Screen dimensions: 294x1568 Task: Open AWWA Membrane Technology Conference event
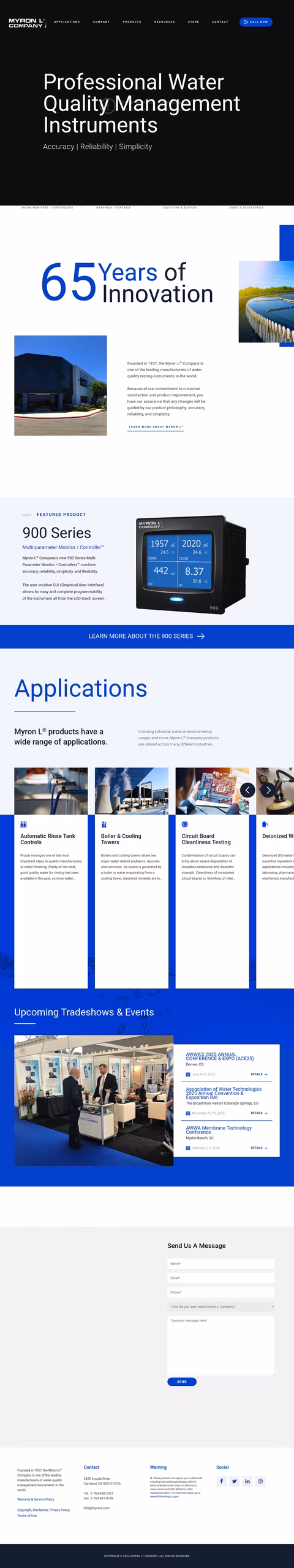pyautogui.click(x=219, y=1130)
